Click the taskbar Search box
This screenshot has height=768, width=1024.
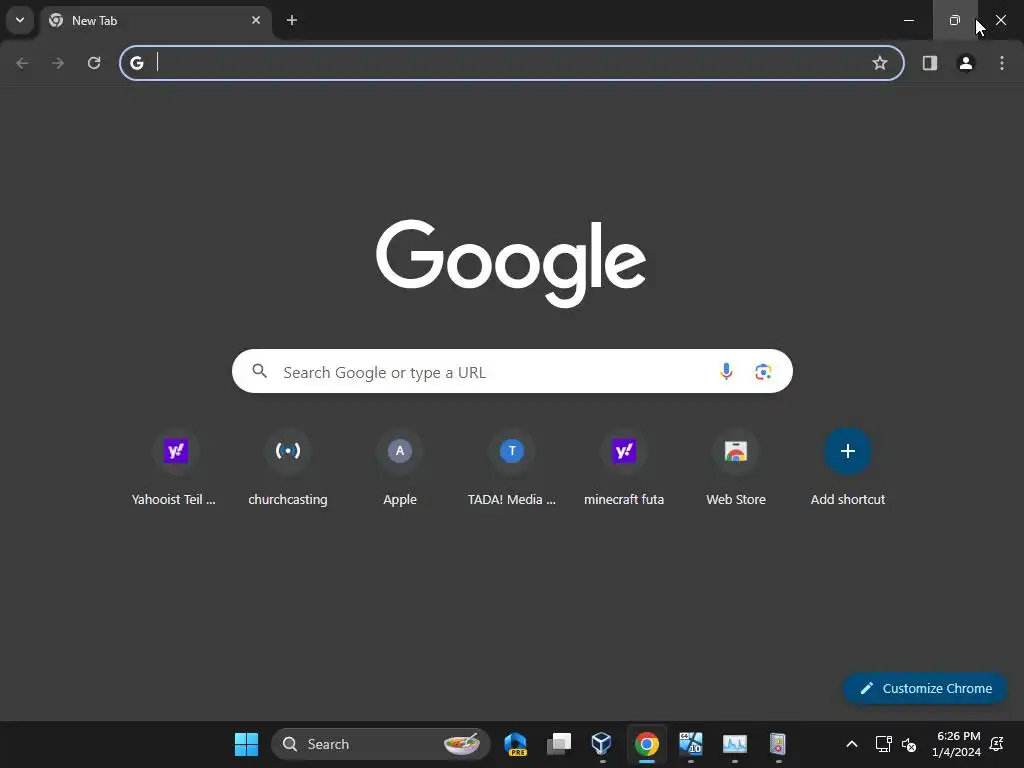click(x=380, y=744)
